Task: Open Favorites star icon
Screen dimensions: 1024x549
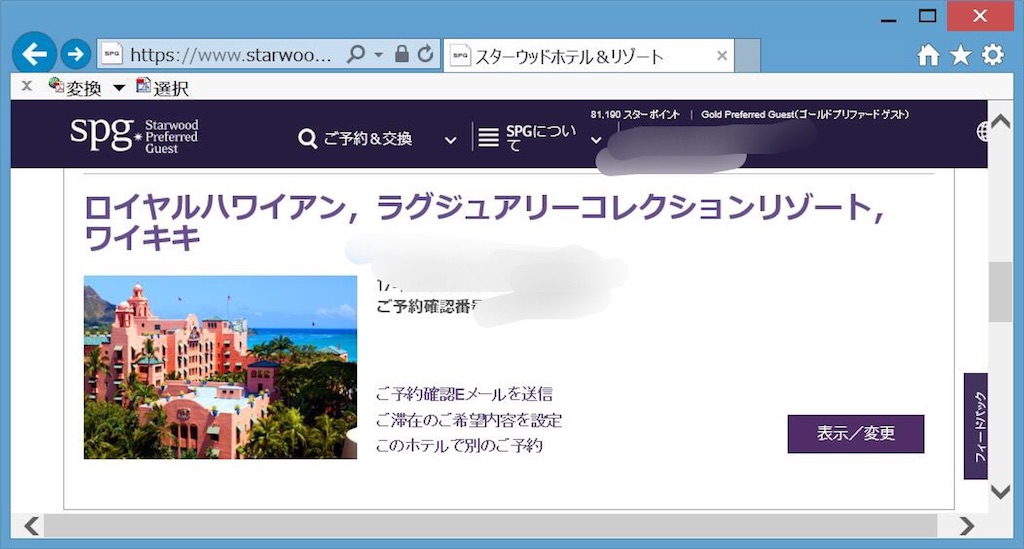Action: pyautogui.click(x=961, y=55)
